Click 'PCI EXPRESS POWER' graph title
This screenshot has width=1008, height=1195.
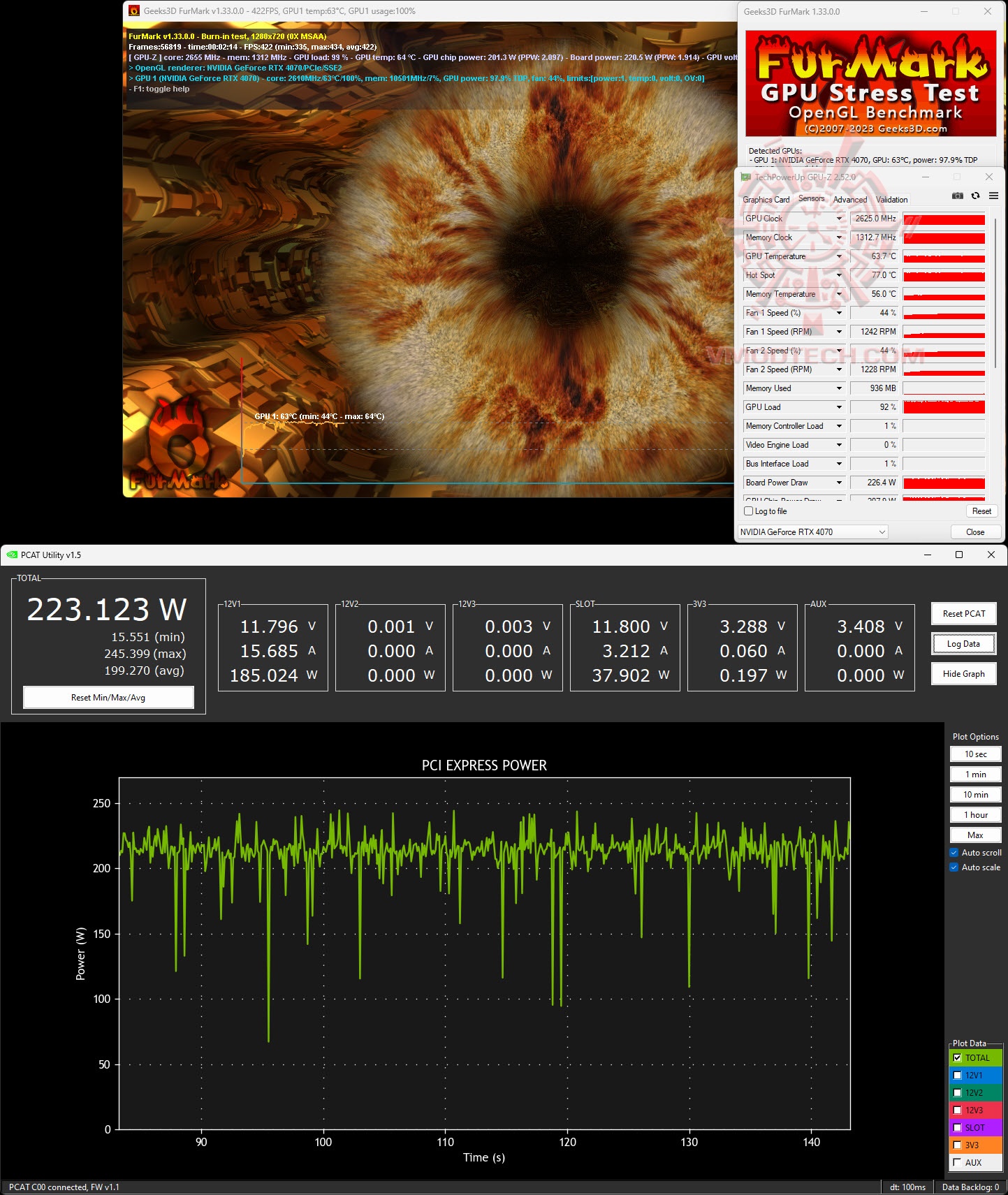click(484, 765)
